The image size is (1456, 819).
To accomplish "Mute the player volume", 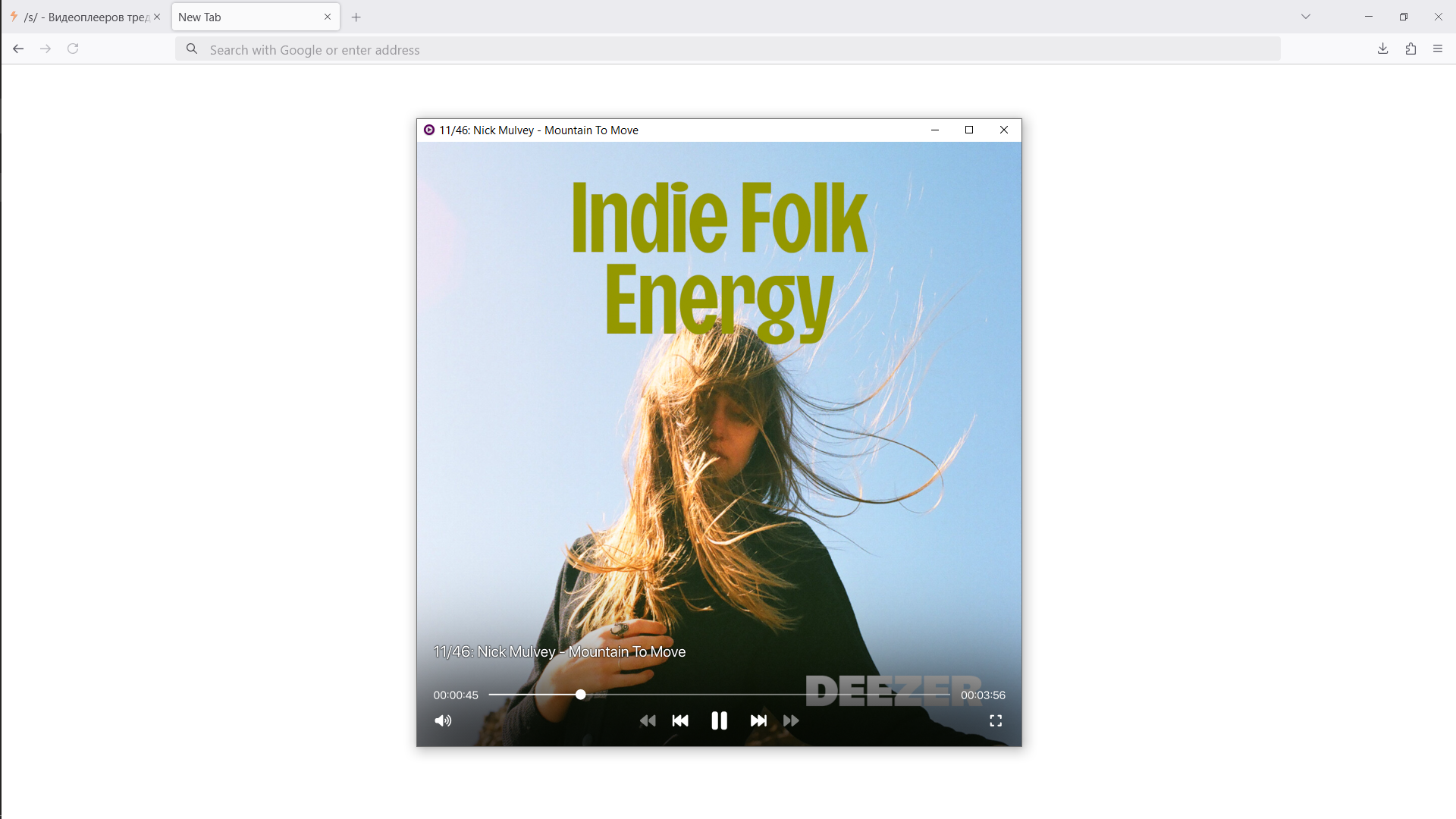I will click(x=443, y=720).
